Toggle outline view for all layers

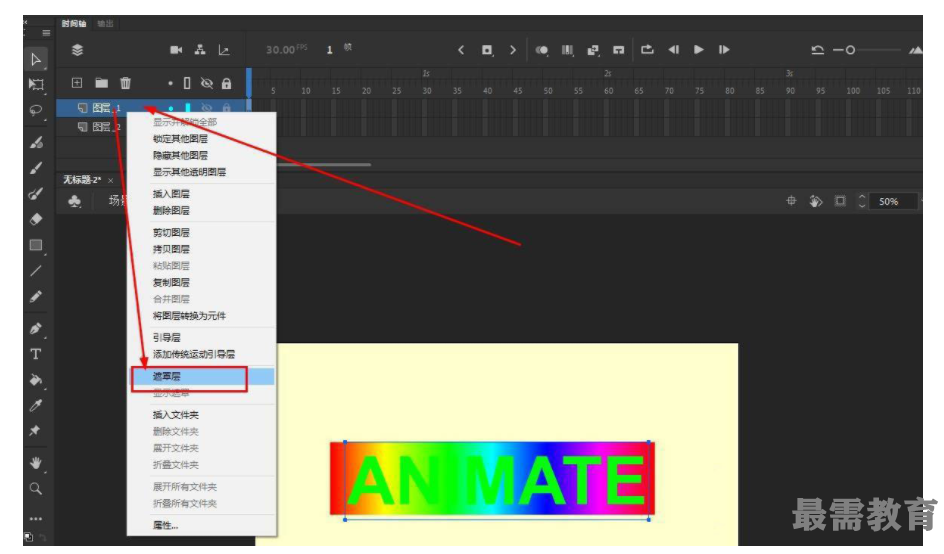(x=187, y=83)
